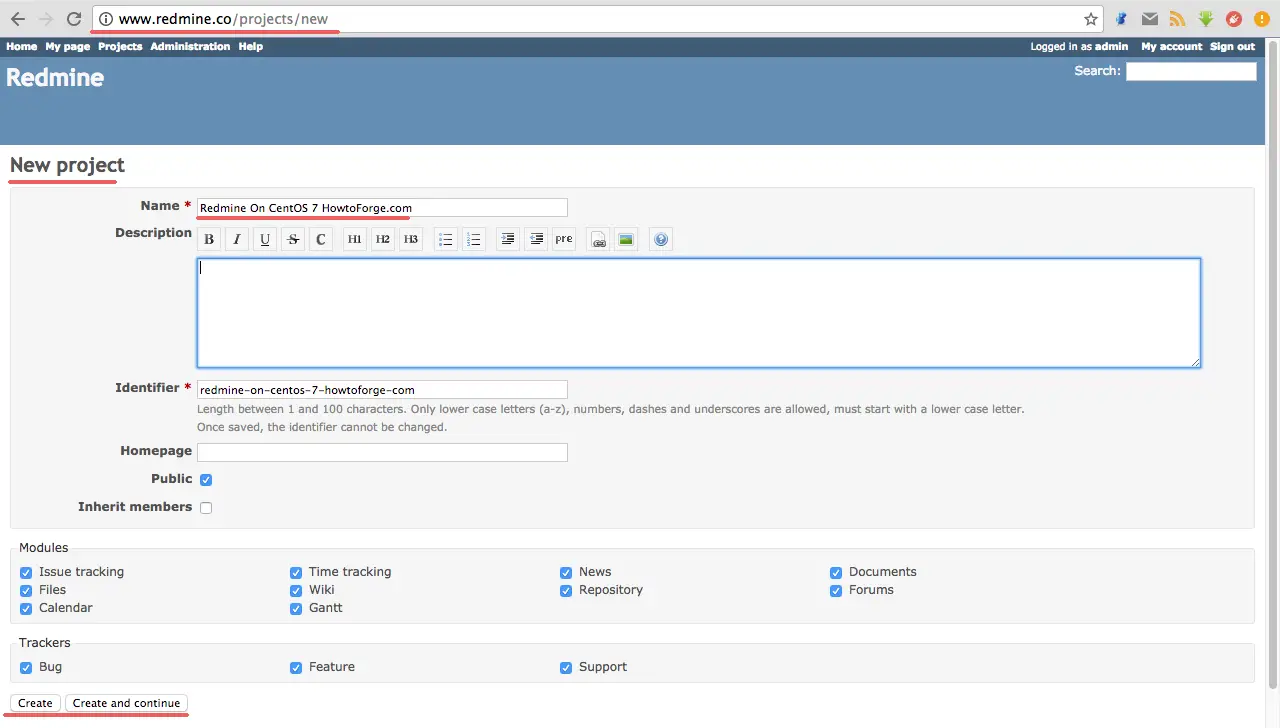Image resolution: width=1280 pixels, height=728 pixels.
Task: Insert an ordered numbered list
Action: 474,239
